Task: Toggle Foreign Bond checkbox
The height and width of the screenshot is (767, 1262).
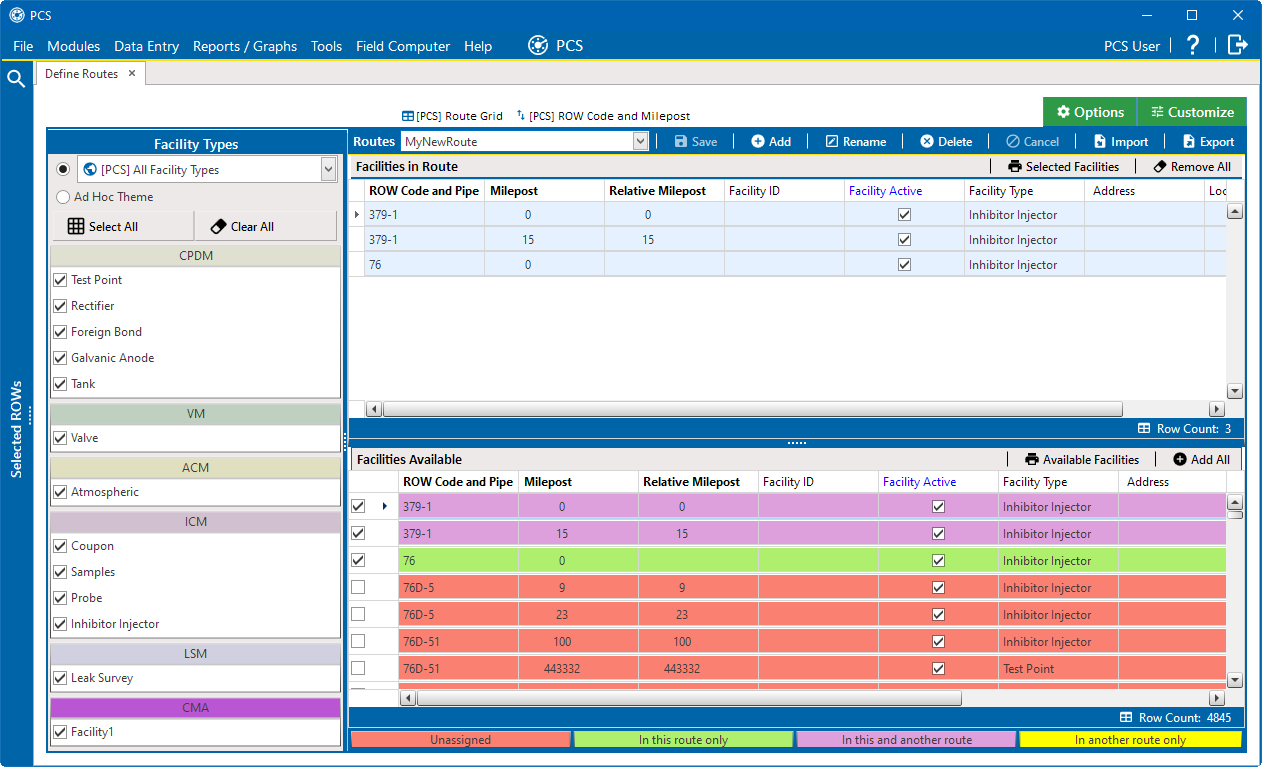Action: [x=60, y=332]
